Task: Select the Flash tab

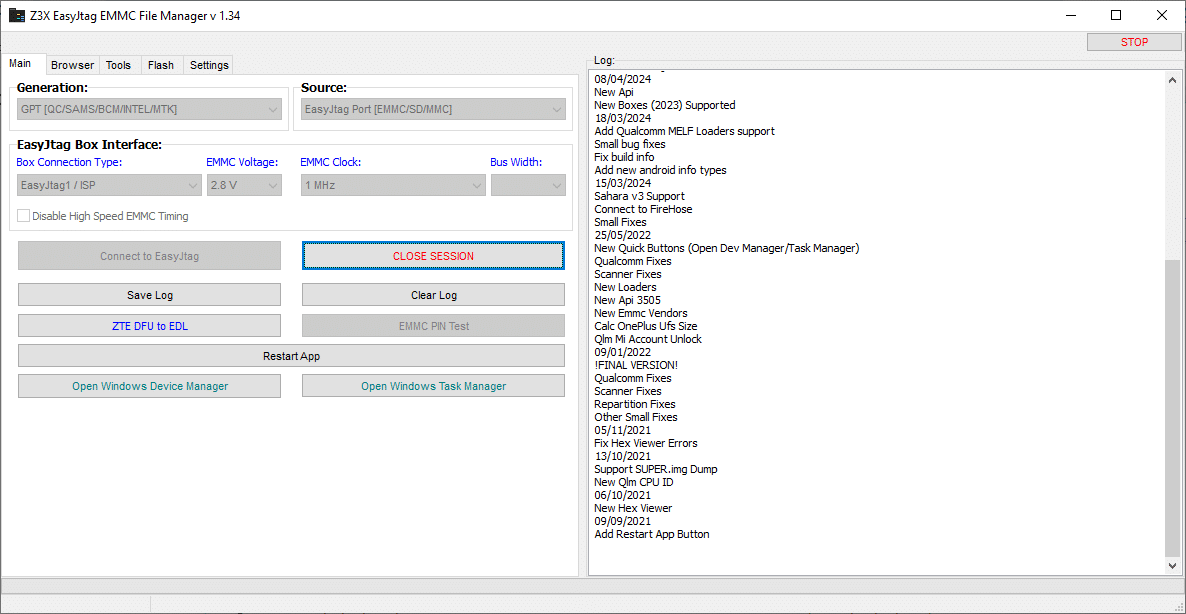Action: point(160,65)
